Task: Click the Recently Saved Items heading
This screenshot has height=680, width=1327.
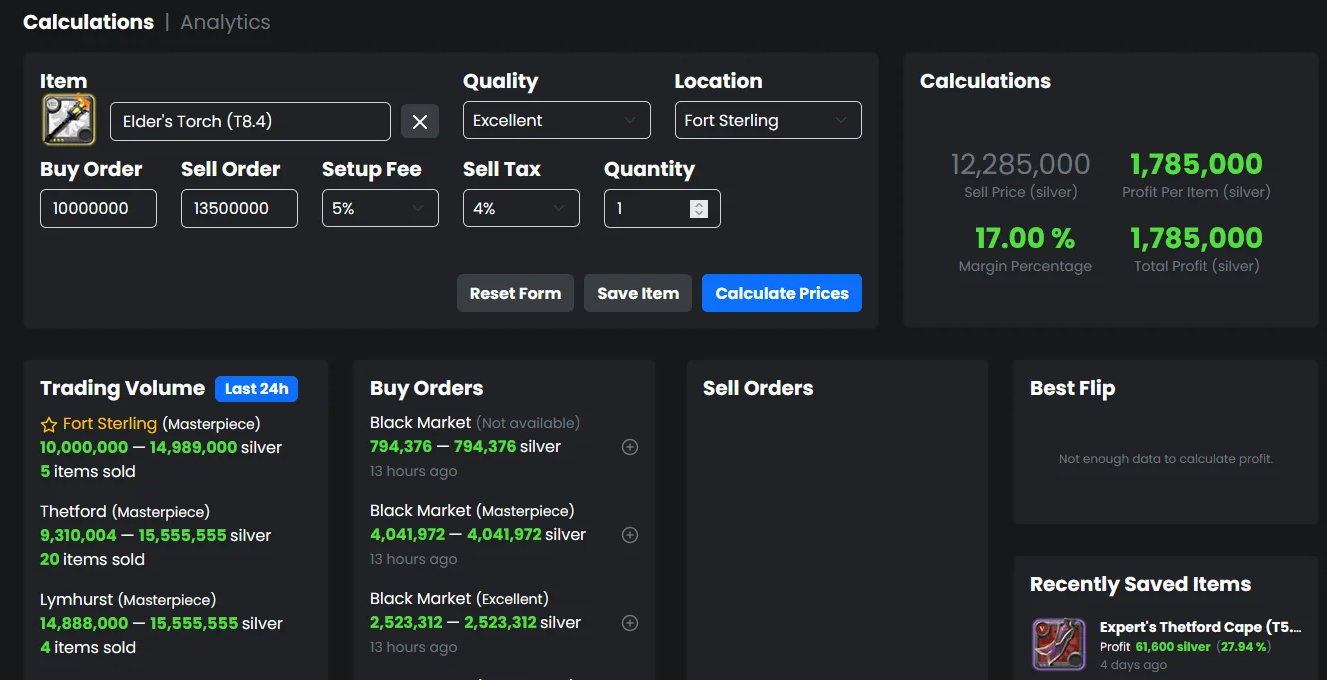Action: point(1140,584)
